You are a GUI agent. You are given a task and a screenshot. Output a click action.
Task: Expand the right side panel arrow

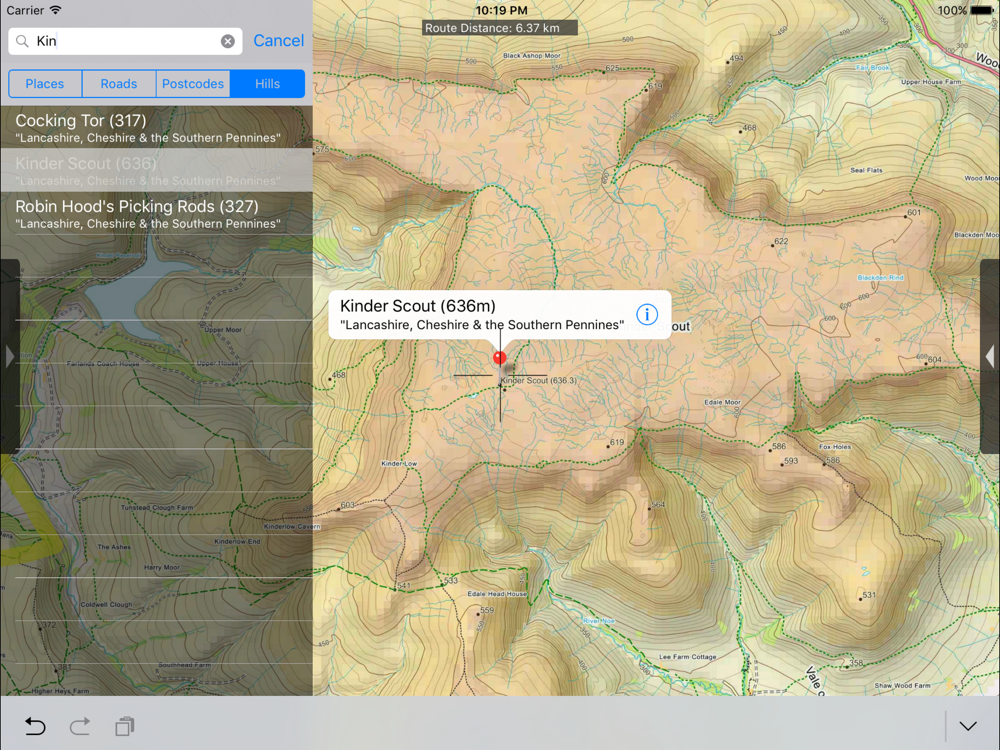click(990, 356)
